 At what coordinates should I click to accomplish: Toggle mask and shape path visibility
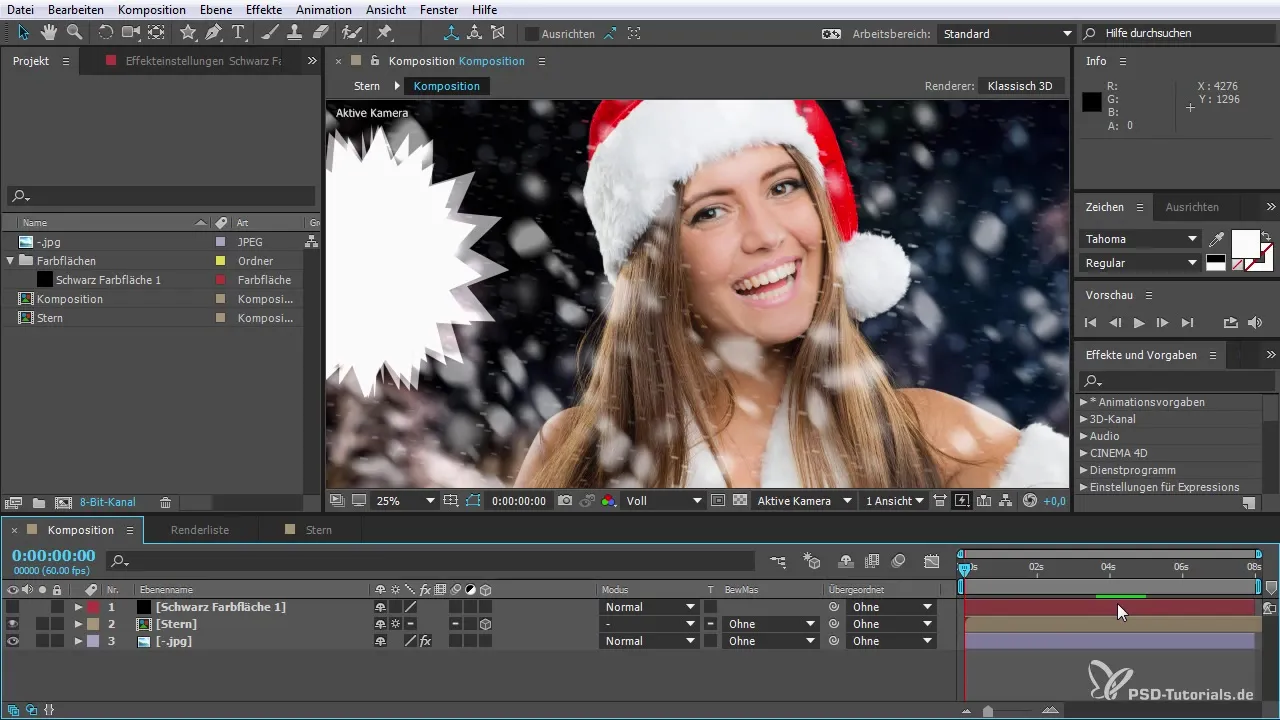473,501
